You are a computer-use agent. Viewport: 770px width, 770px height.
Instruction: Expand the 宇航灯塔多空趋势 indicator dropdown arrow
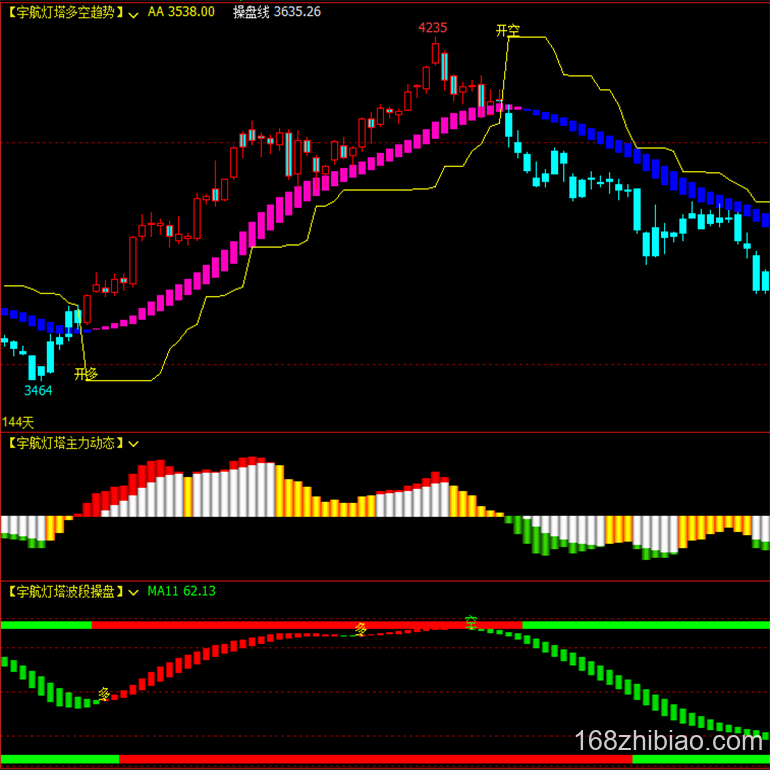(x=134, y=12)
